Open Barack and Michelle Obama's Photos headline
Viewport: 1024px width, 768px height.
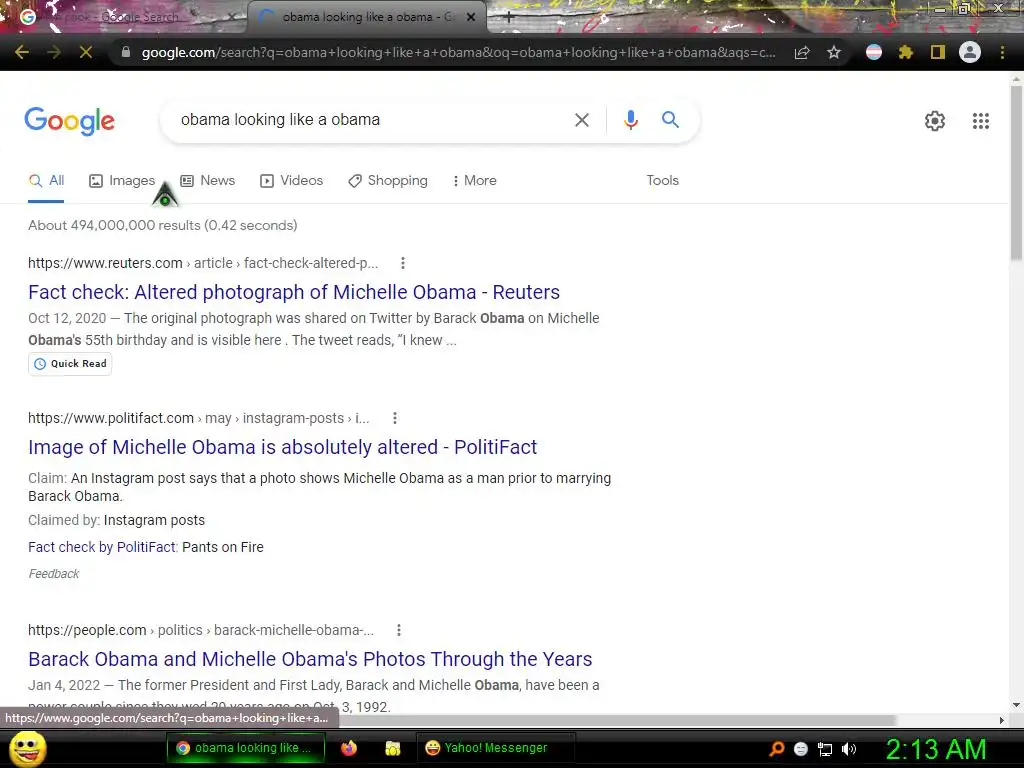click(310, 660)
